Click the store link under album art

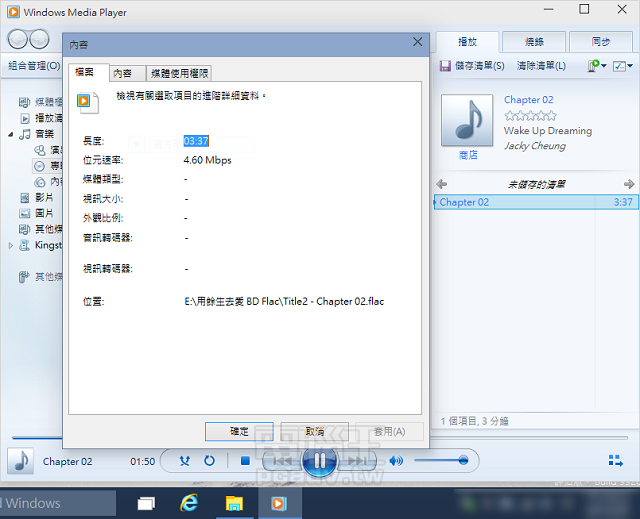coord(468,155)
